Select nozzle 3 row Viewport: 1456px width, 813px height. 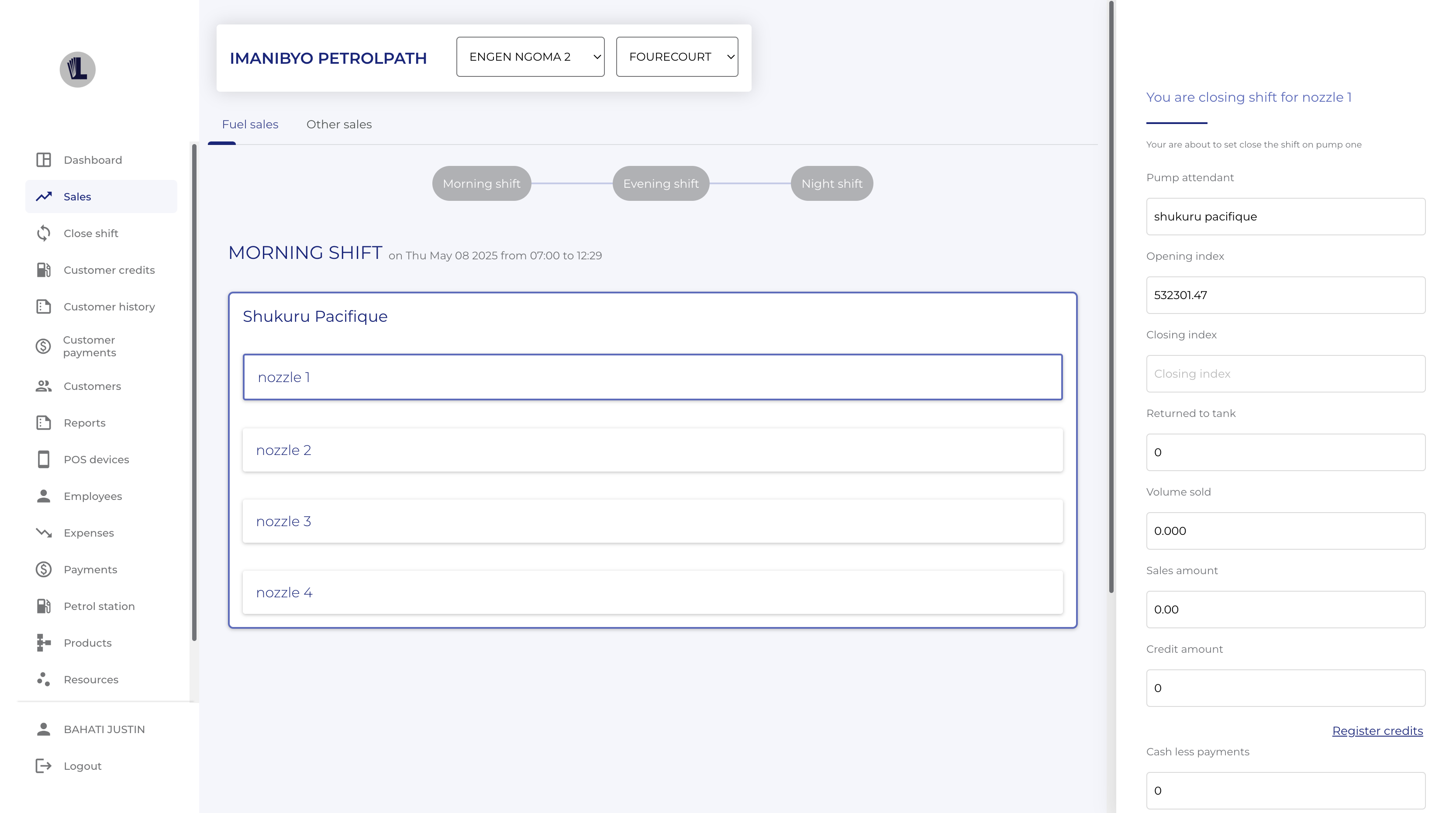pos(652,521)
